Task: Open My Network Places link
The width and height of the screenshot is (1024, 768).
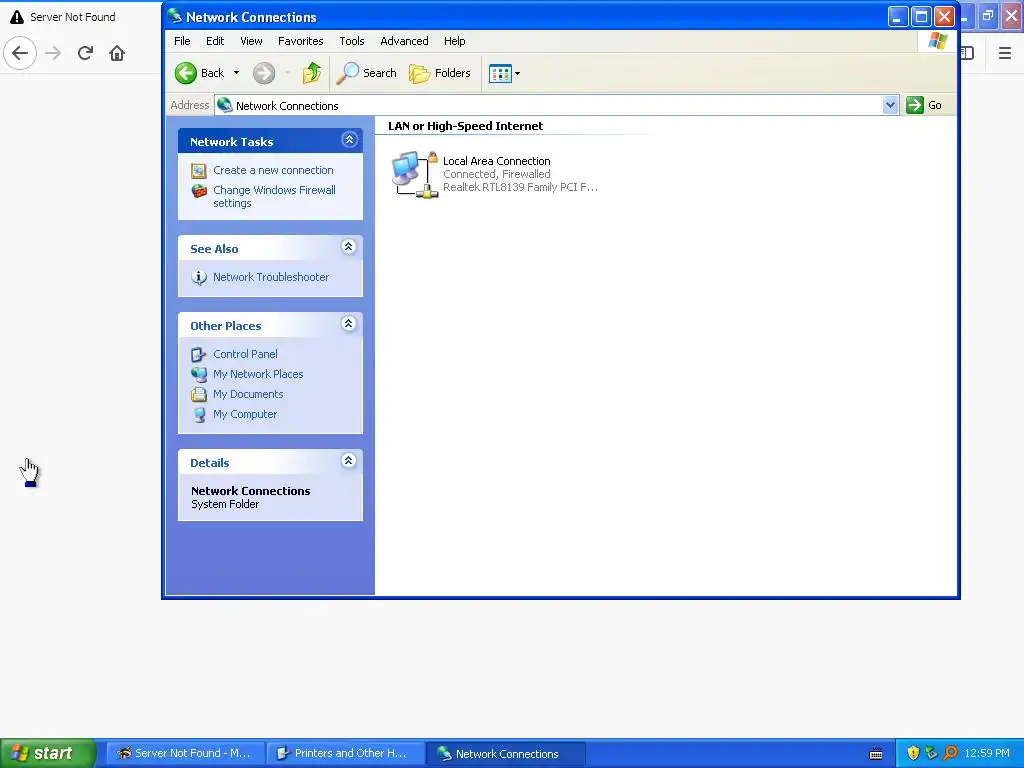Action: click(258, 374)
